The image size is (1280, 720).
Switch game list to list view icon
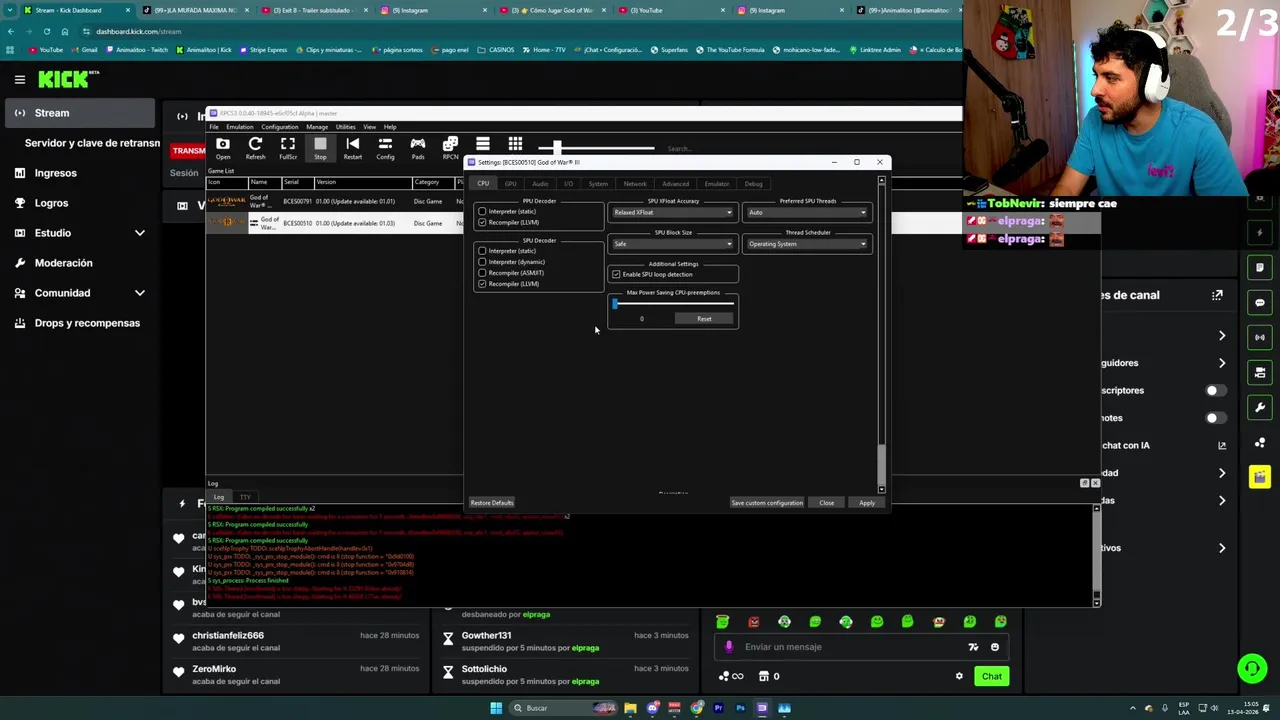[482, 144]
